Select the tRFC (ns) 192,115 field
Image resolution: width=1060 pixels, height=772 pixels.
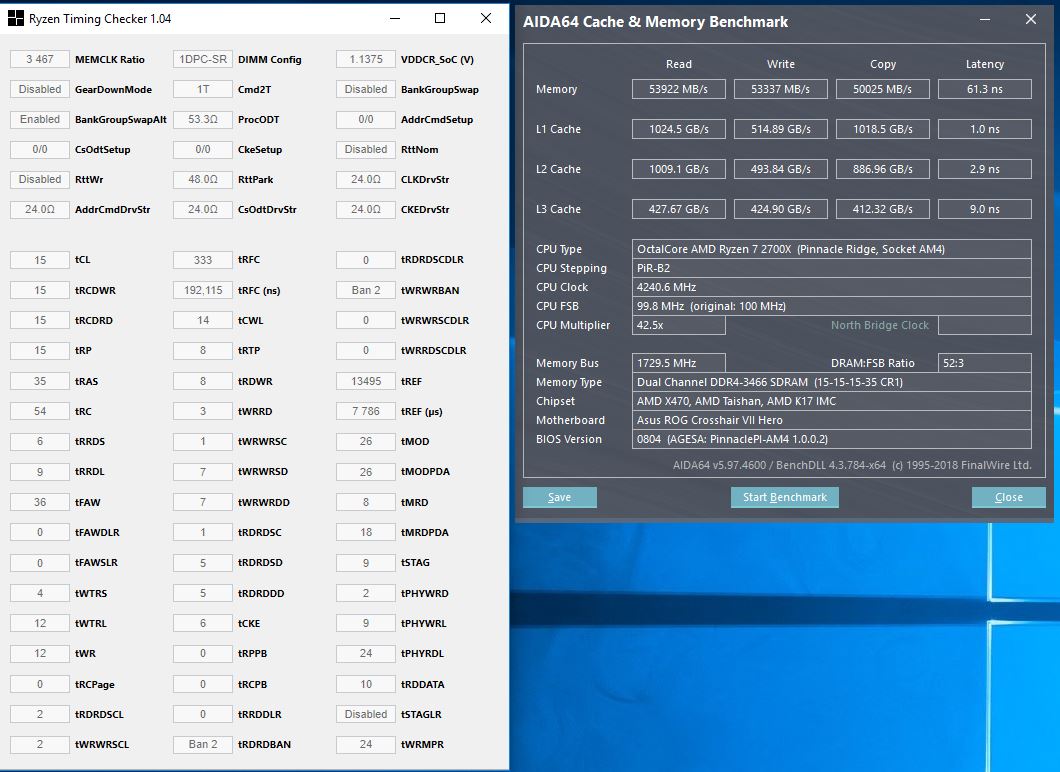(203, 291)
